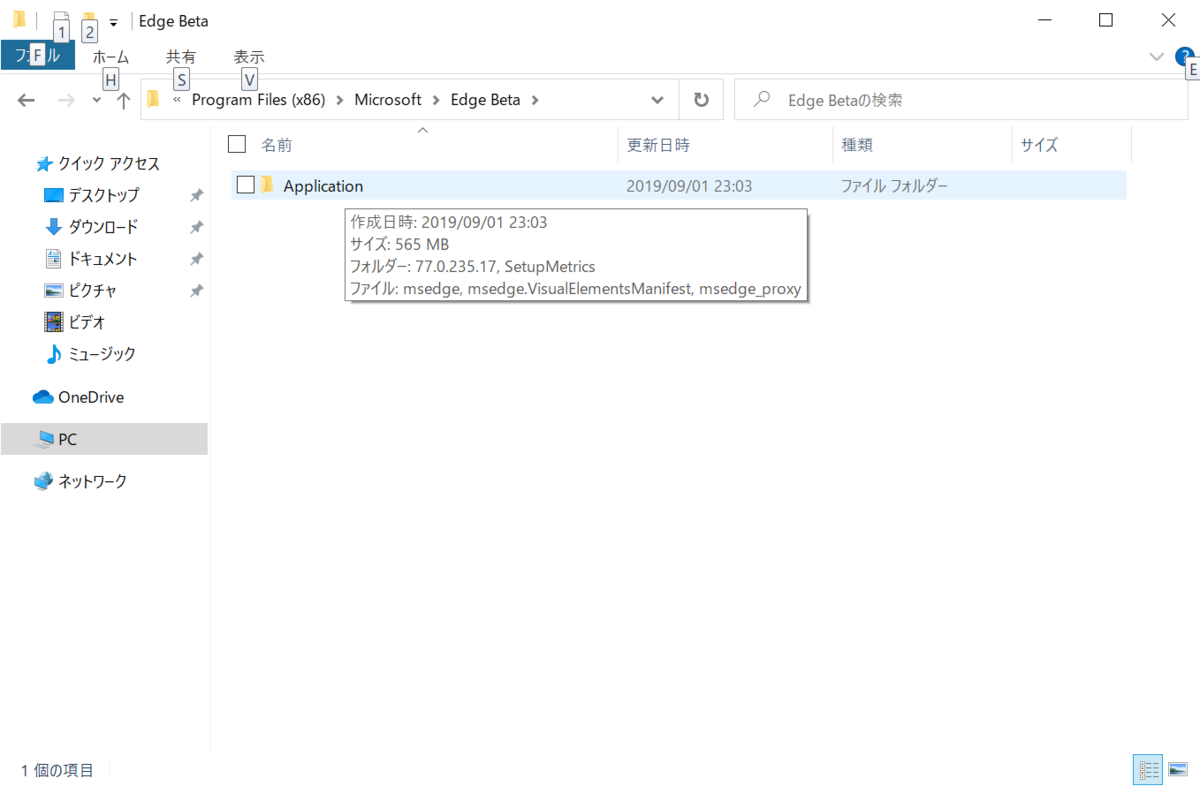Open the ファイル ribbon tab

[38, 57]
